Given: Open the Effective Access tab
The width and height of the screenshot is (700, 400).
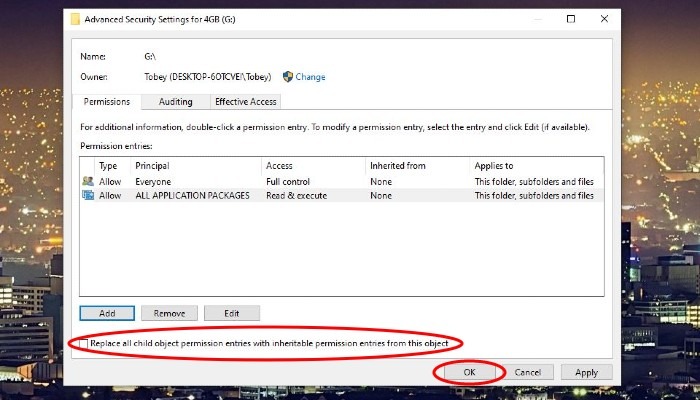Looking at the screenshot, I should 246,102.
